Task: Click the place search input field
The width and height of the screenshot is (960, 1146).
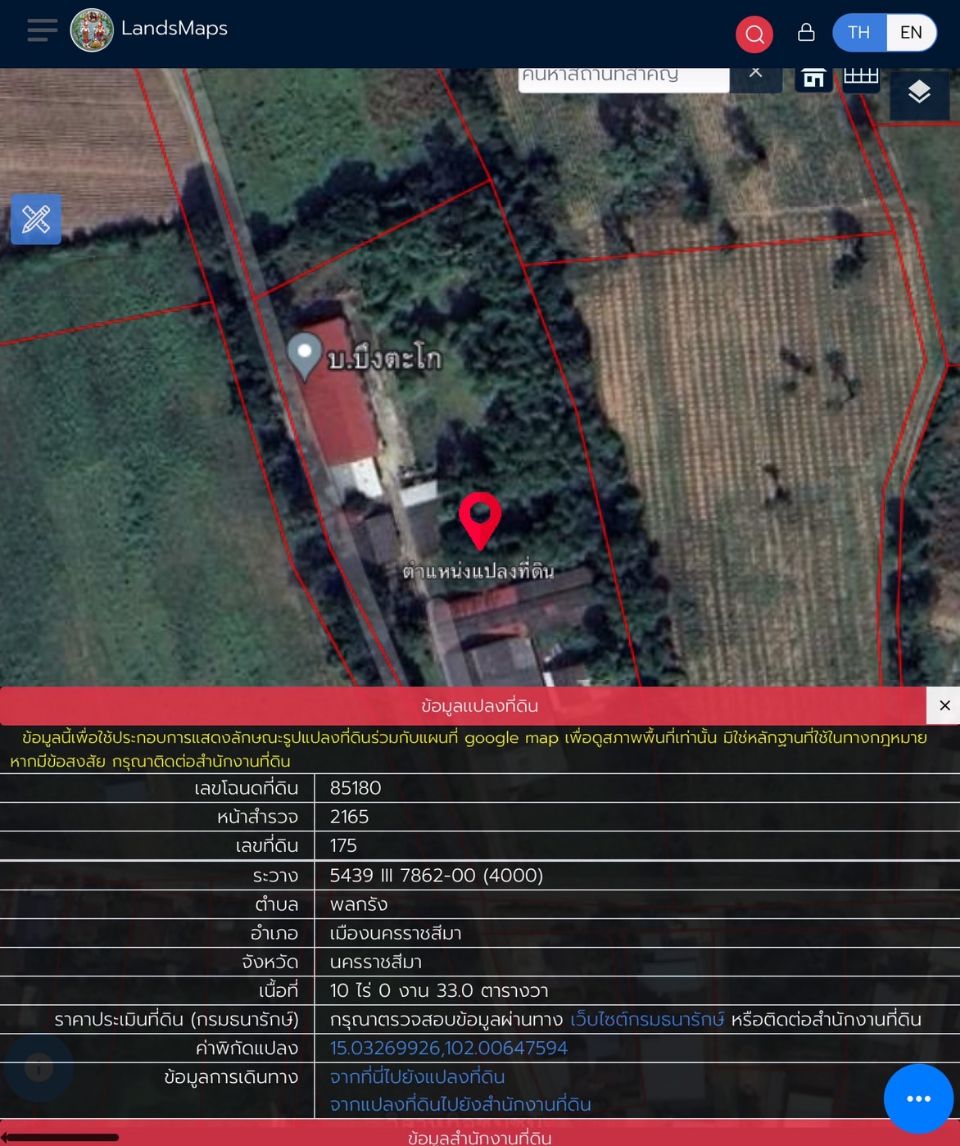Action: click(623, 76)
